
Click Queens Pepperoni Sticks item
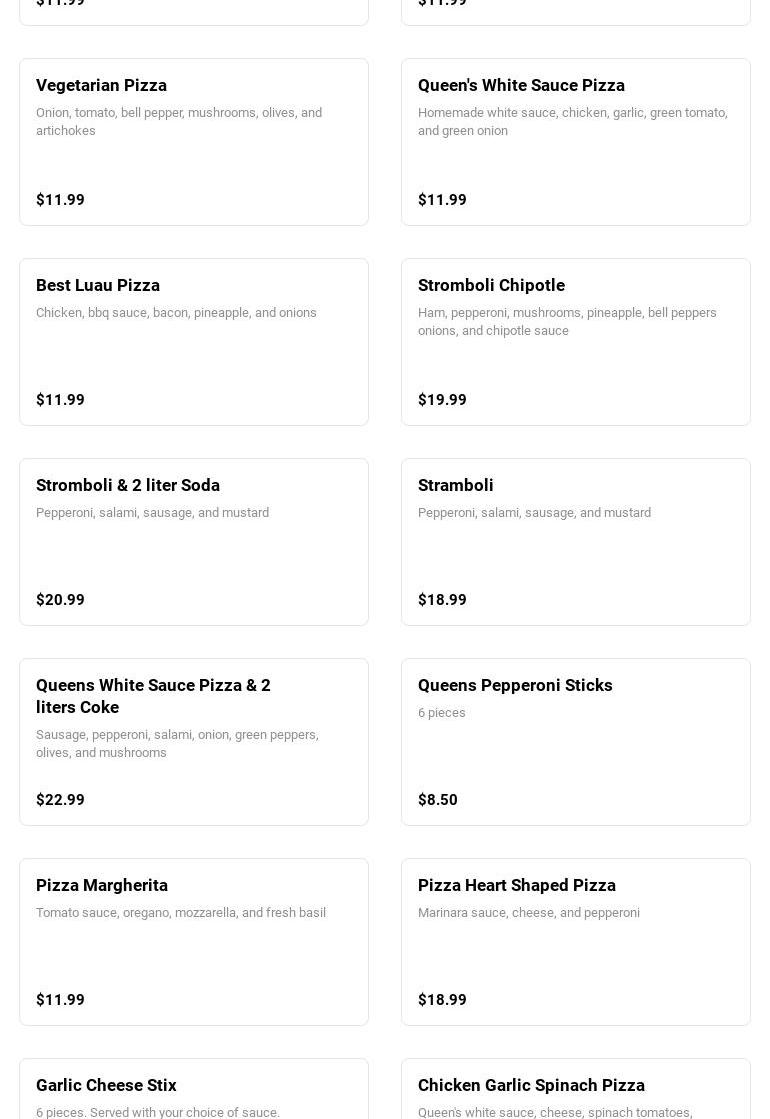click(x=575, y=742)
